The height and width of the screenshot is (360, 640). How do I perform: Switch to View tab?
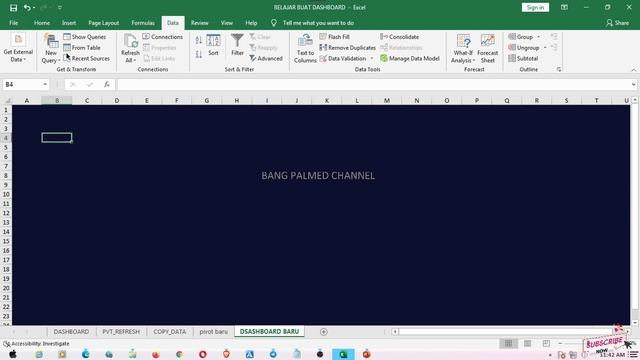point(227,23)
